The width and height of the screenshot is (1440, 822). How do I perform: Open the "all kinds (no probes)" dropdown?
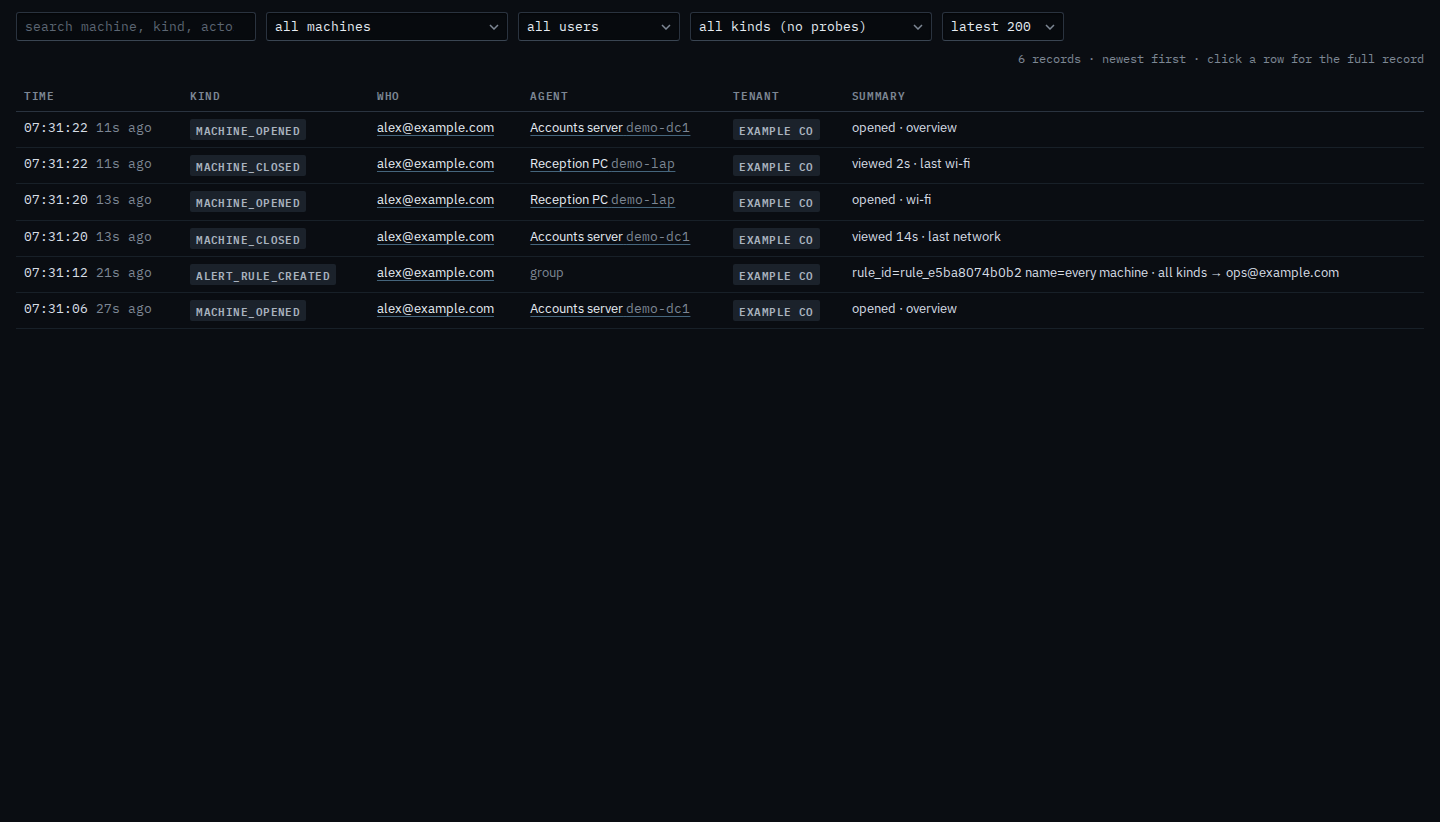[x=811, y=26]
